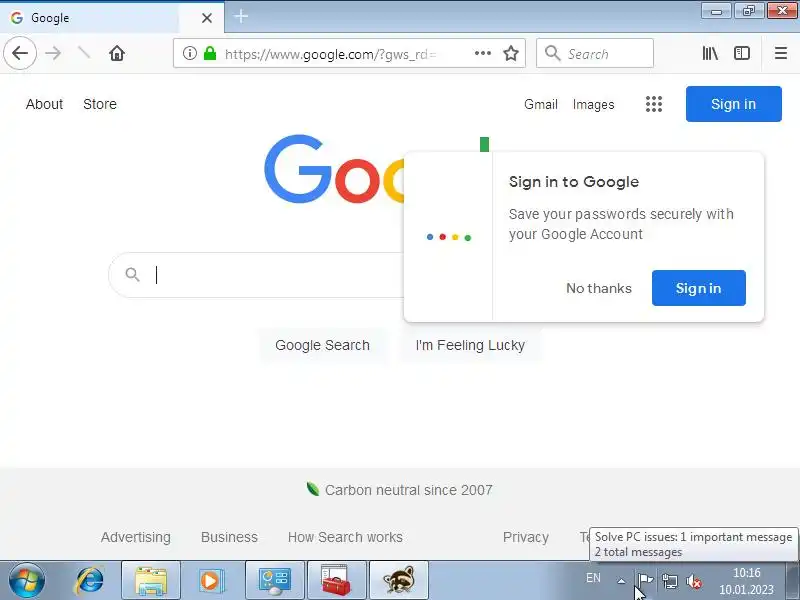Dismiss popup with No thanks
800x600 pixels.
coord(598,288)
